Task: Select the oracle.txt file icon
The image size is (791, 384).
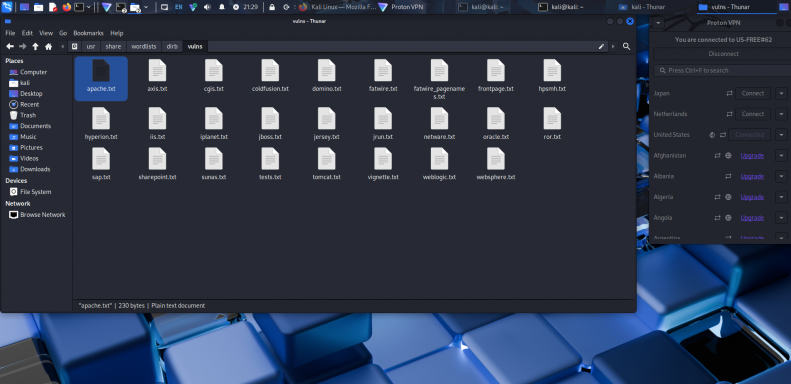Action: pyautogui.click(x=496, y=119)
